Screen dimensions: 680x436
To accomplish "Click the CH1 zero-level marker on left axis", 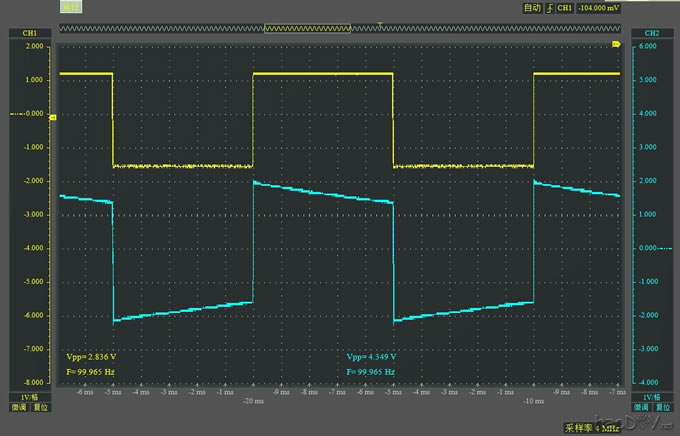I will 52,116.
